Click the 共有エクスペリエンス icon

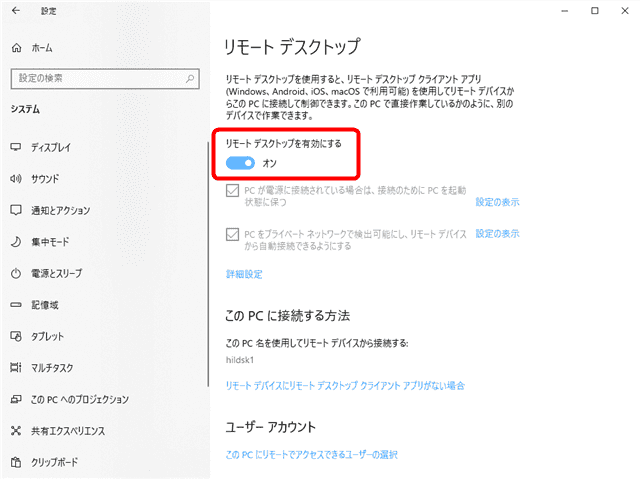pos(16,430)
